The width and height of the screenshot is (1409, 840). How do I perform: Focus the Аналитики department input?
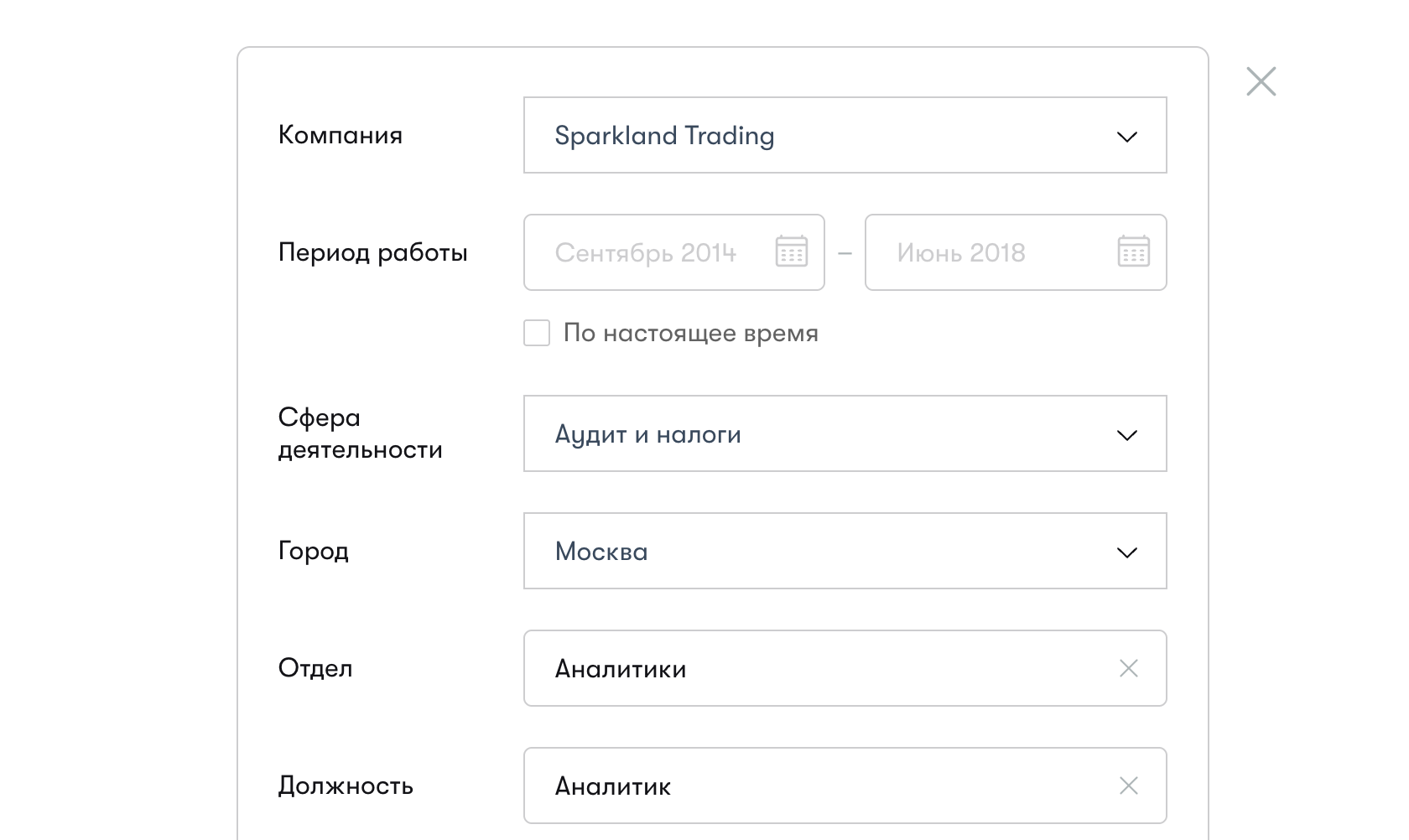pyautogui.click(x=805, y=668)
